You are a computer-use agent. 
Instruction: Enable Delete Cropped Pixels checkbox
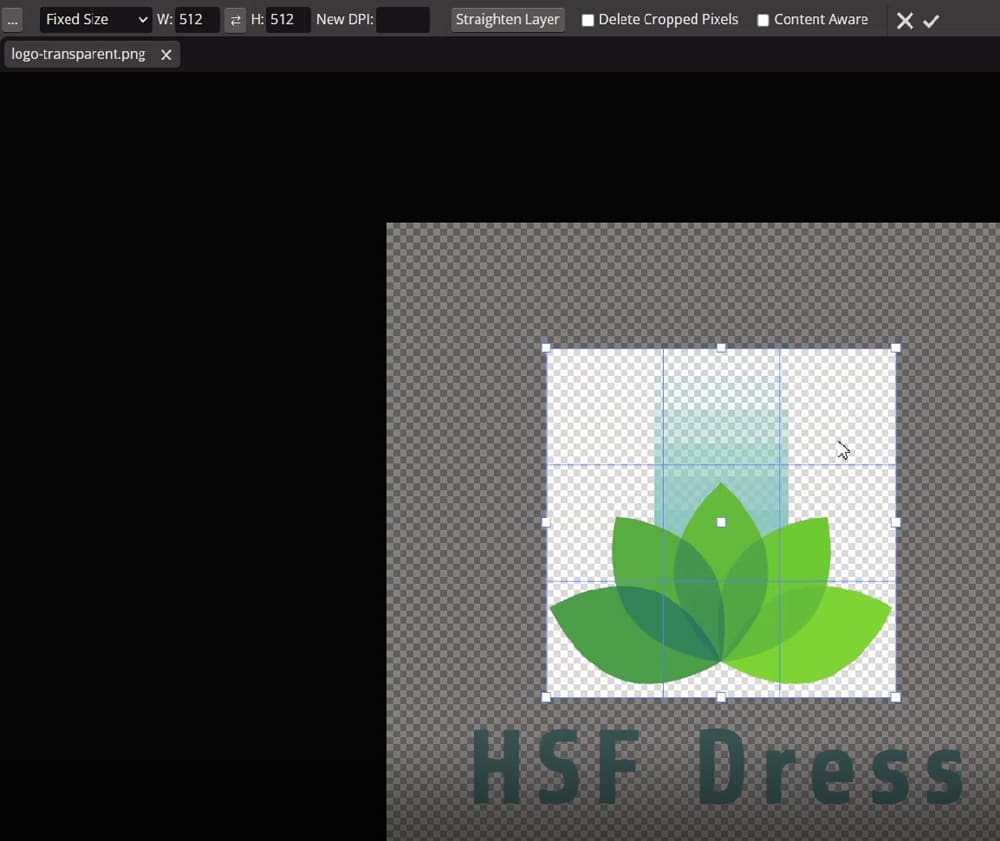click(587, 20)
